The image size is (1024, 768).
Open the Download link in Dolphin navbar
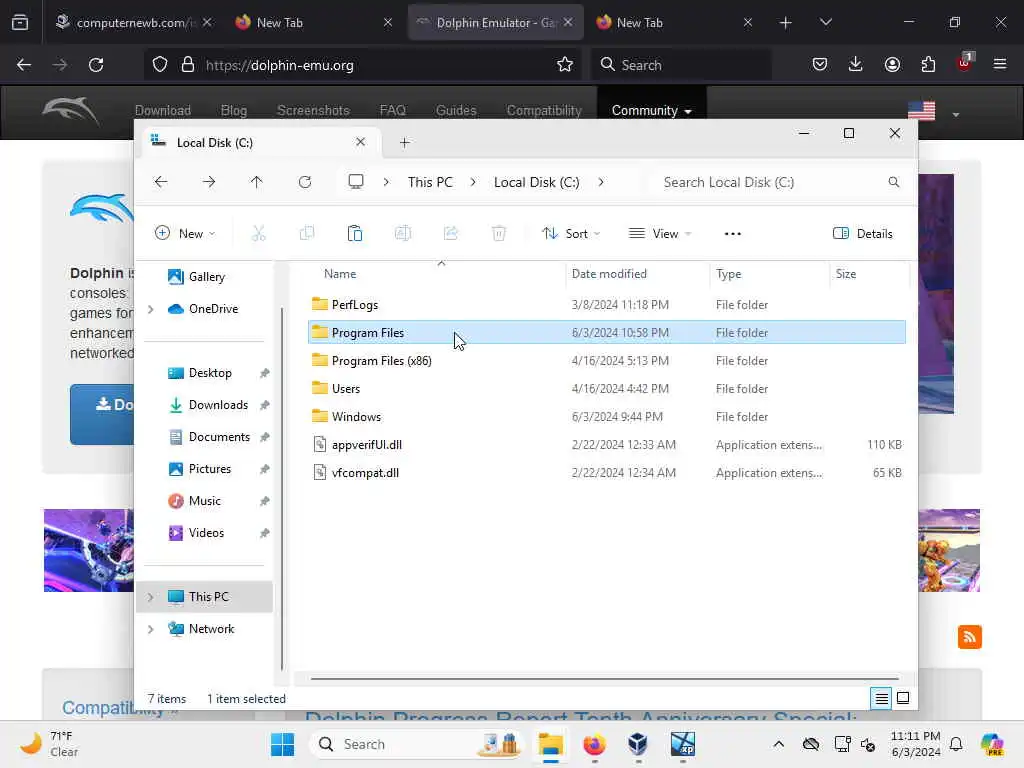pyautogui.click(x=163, y=110)
